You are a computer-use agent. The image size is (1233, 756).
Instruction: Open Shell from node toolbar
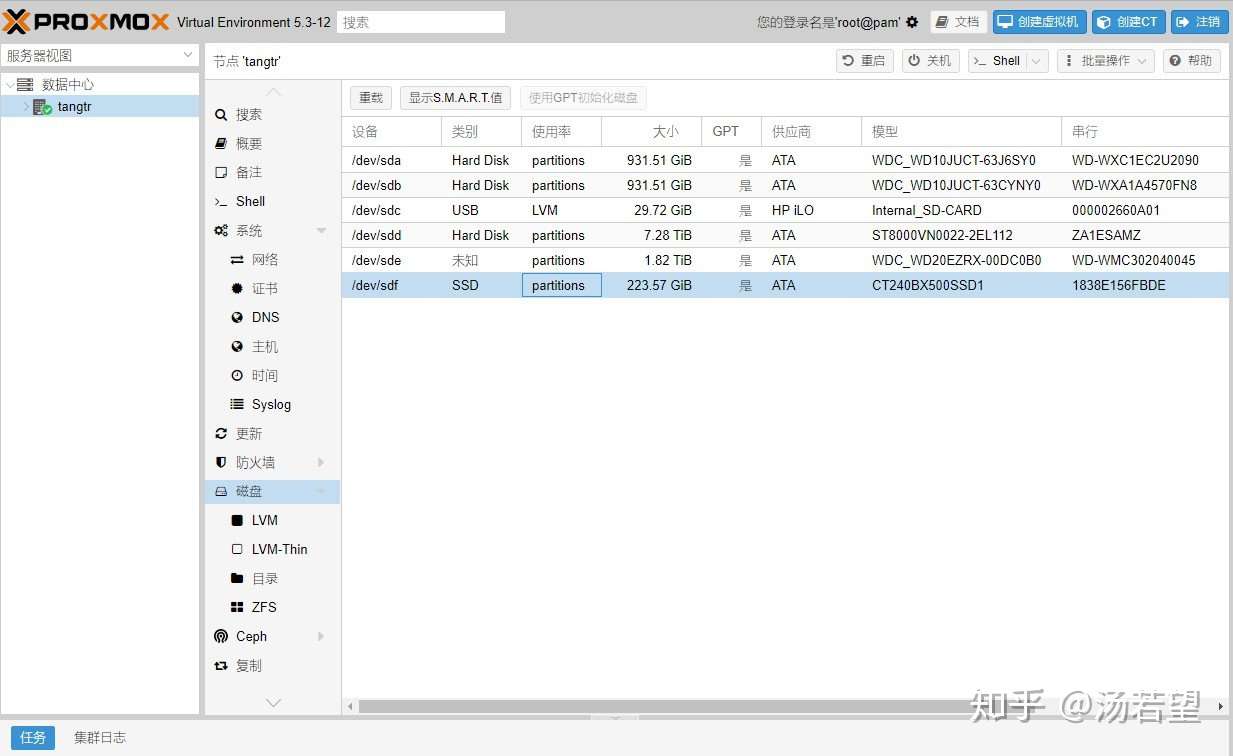point(996,61)
